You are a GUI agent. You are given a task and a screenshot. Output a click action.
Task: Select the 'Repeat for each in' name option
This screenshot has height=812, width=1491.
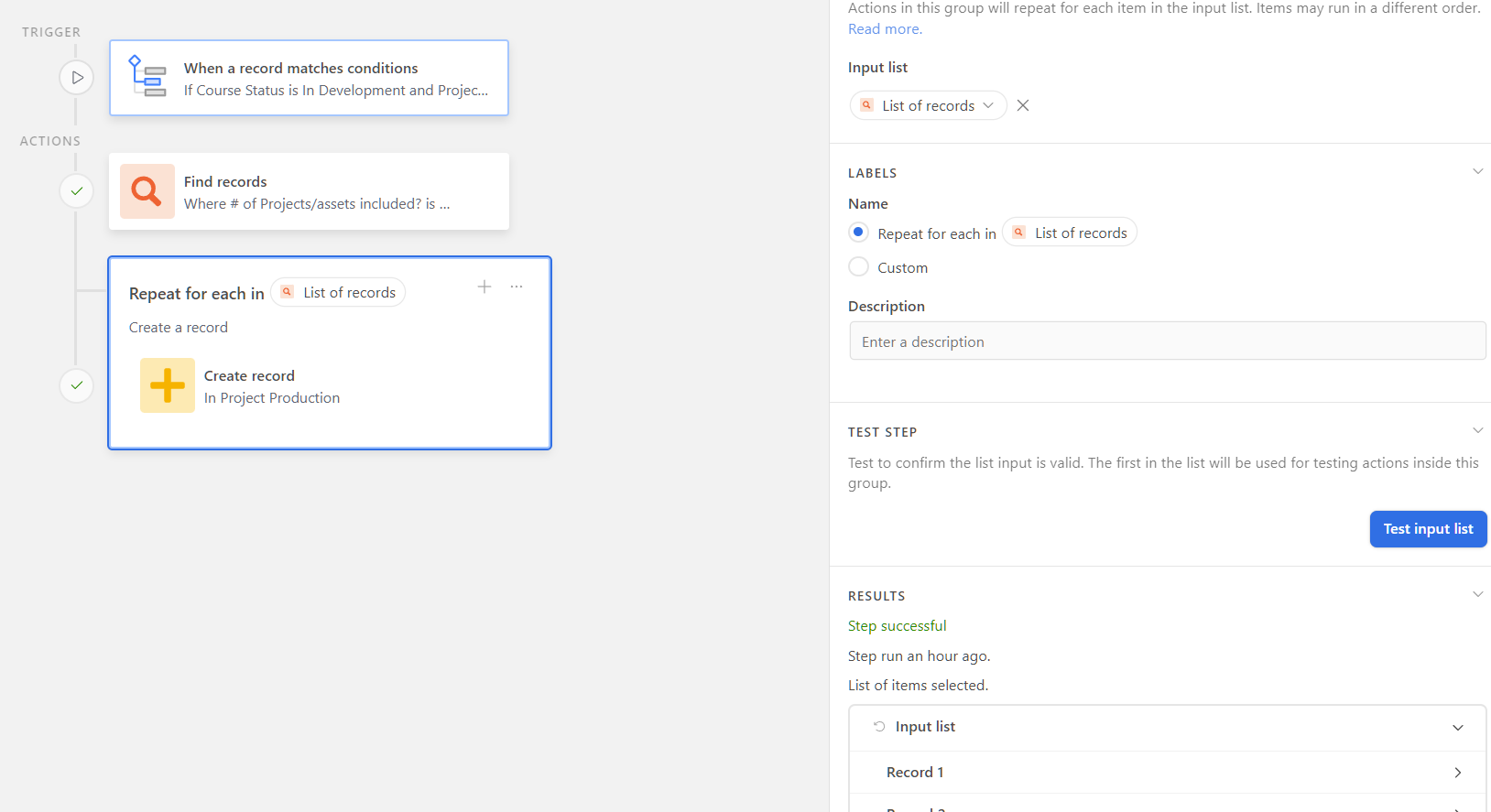click(x=858, y=232)
